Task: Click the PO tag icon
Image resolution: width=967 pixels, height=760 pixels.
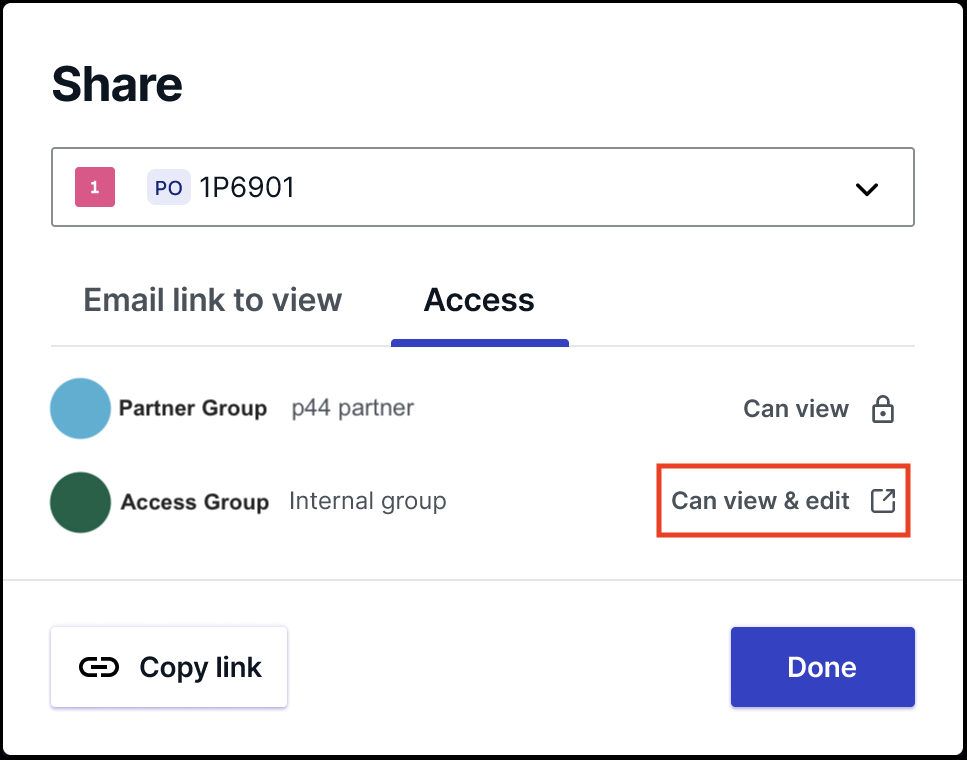Action: tap(168, 187)
